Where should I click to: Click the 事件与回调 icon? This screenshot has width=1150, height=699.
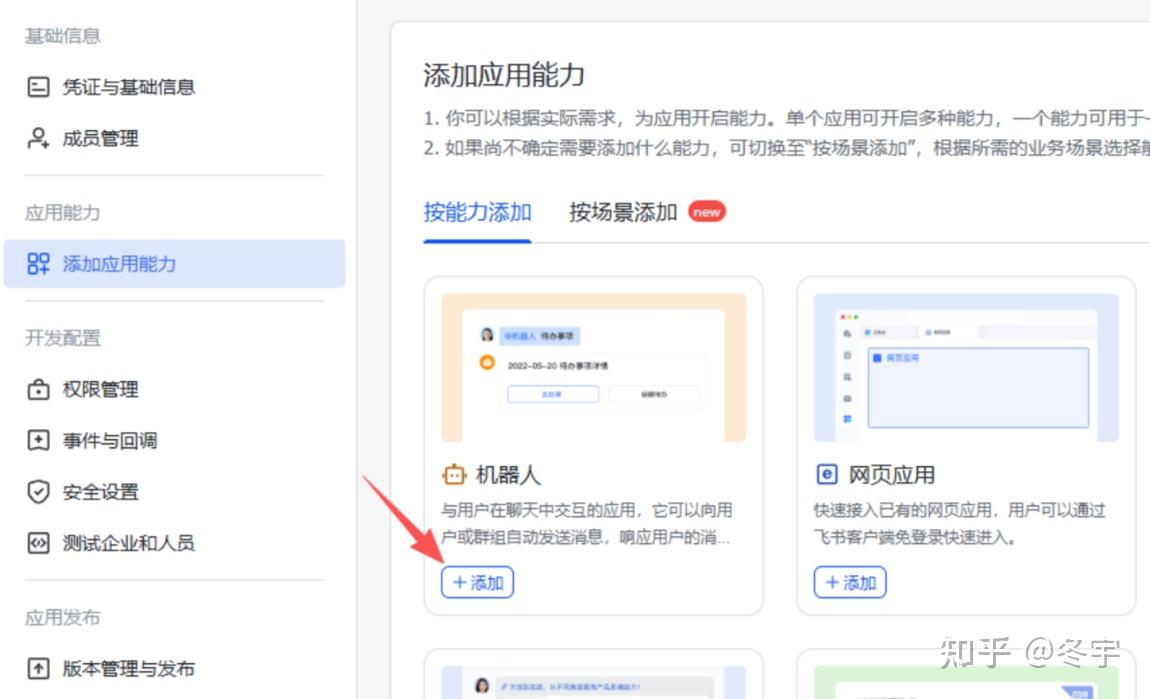[38, 440]
